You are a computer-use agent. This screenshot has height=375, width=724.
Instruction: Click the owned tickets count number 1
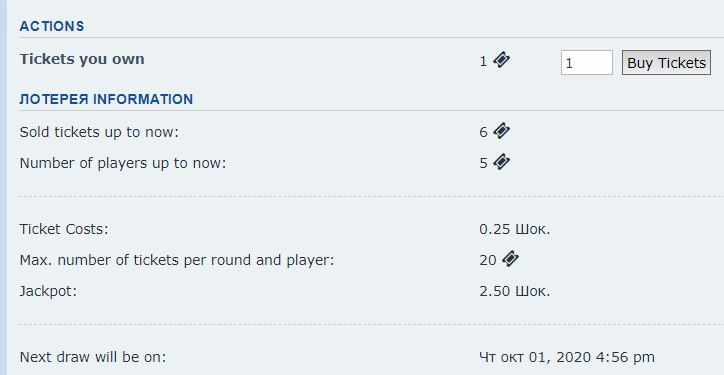pos(483,61)
